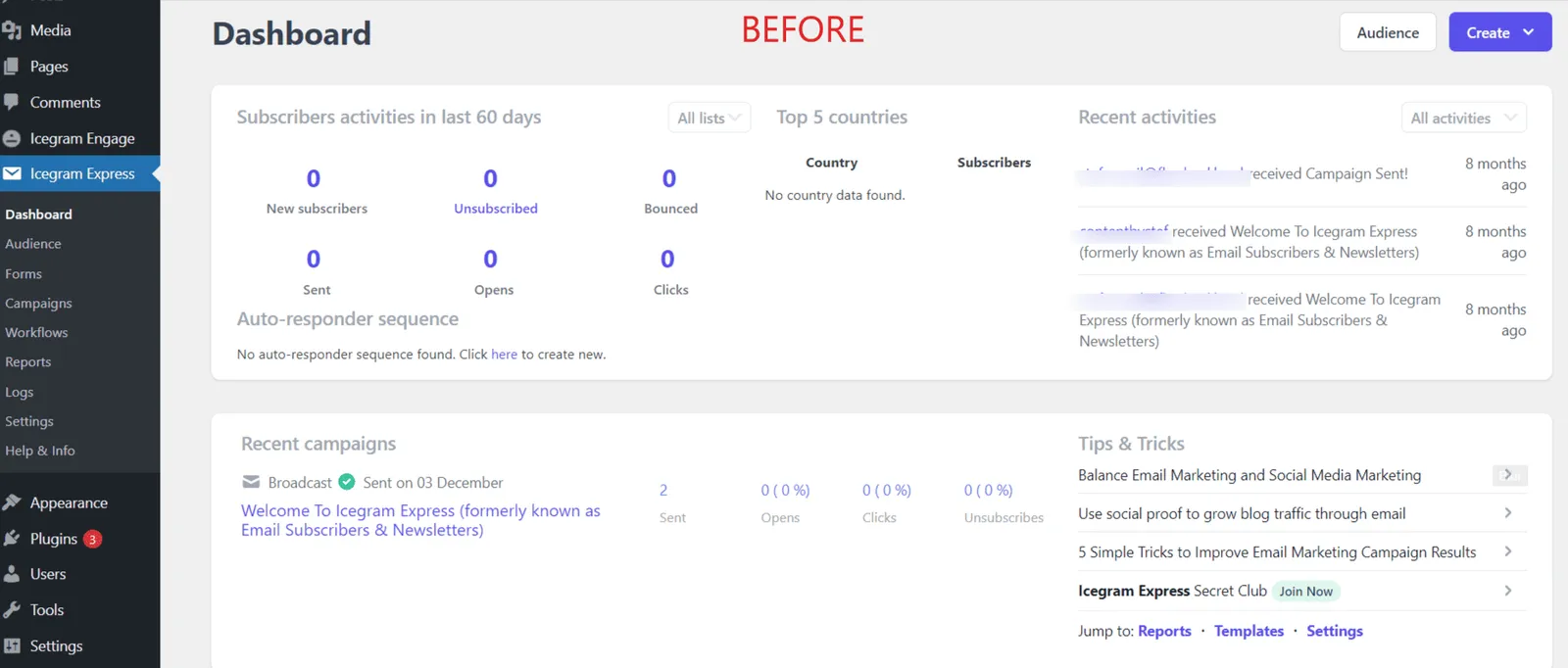Click the Bounced count
1568x668 pixels.
coord(669,178)
